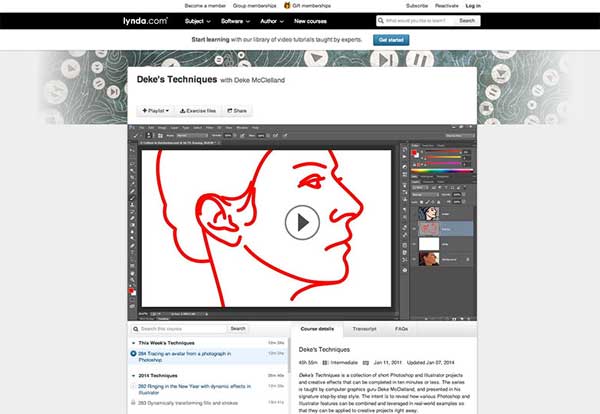Open the Playlist dropdown button

pyautogui.click(x=156, y=111)
